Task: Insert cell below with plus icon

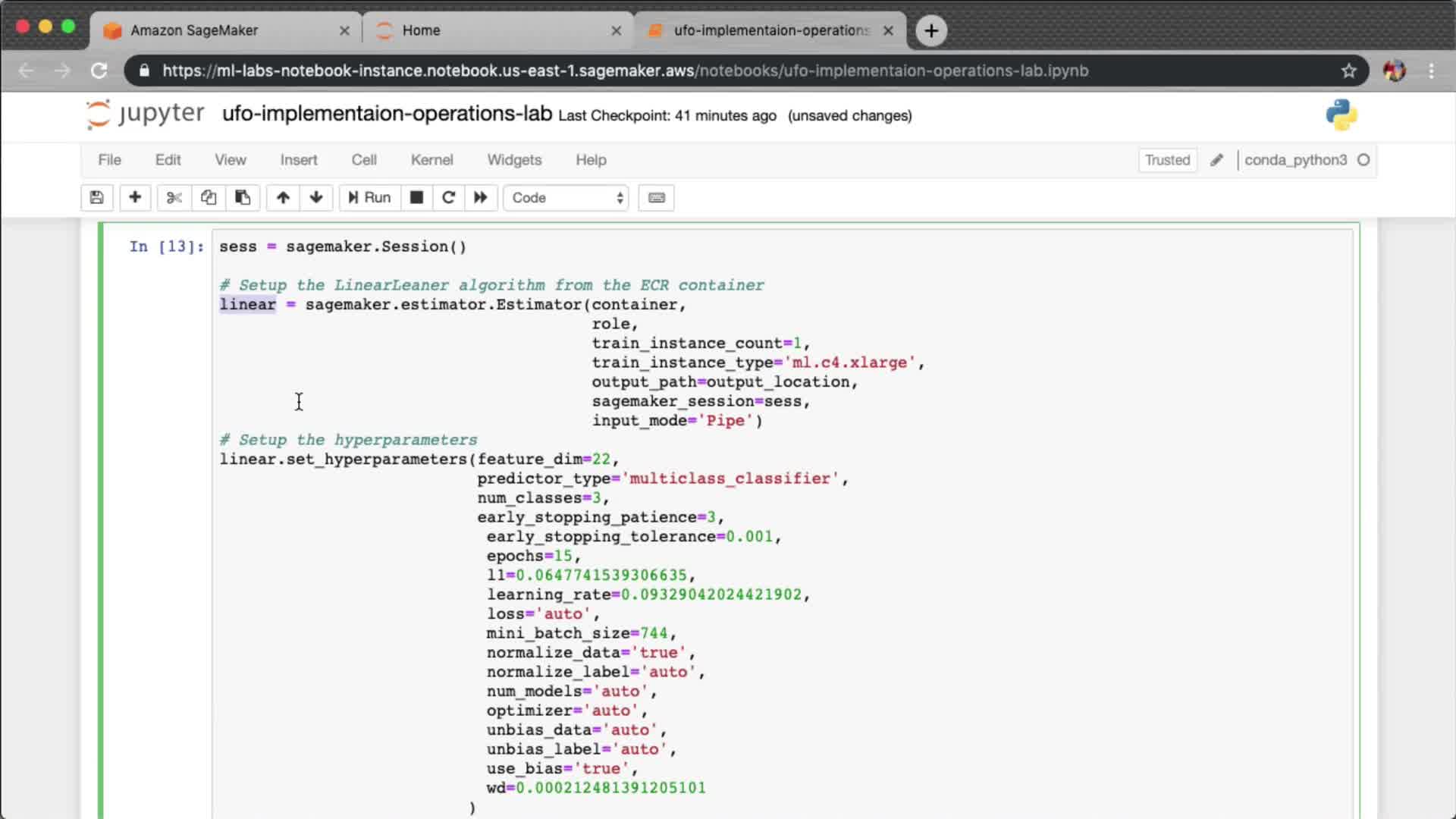Action: click(135, 198)
